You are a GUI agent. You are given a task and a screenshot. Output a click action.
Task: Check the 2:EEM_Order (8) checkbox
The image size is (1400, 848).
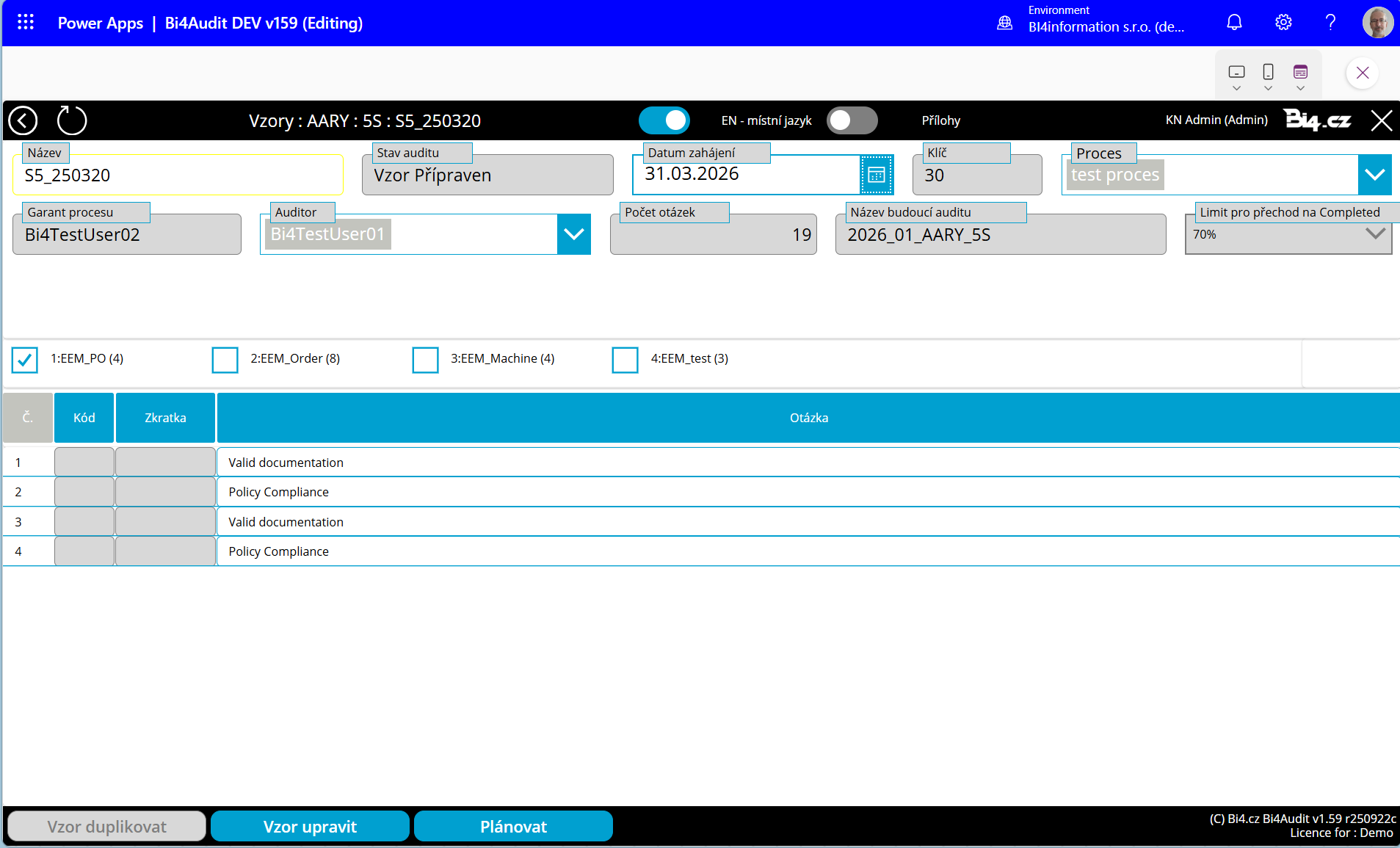coord(225,359)
